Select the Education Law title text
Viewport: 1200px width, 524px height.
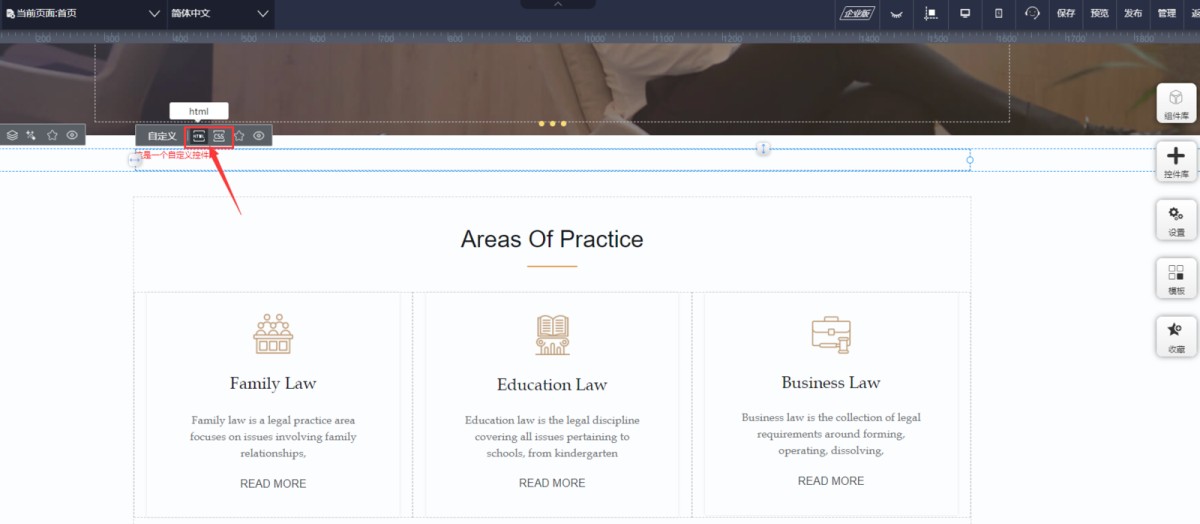click(x=552, y=384)
